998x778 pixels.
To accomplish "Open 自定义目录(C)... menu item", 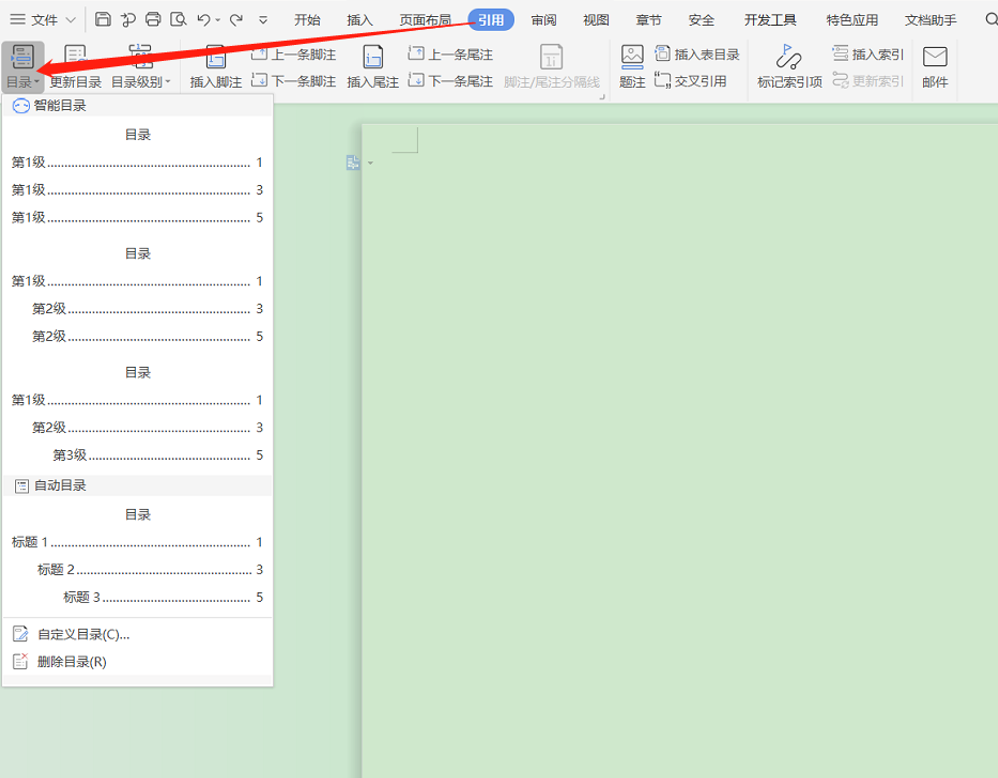I will click(x=137, y=634).
